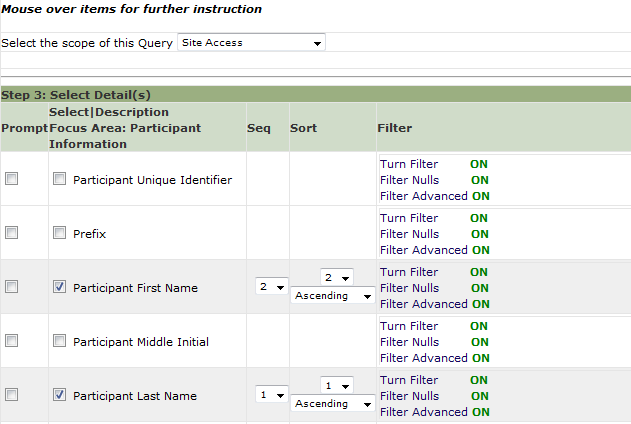Enable the Prompt checkbox in the Prefix row
The height and width of the screenshot is (424, 631).
(x=11, y=233)
